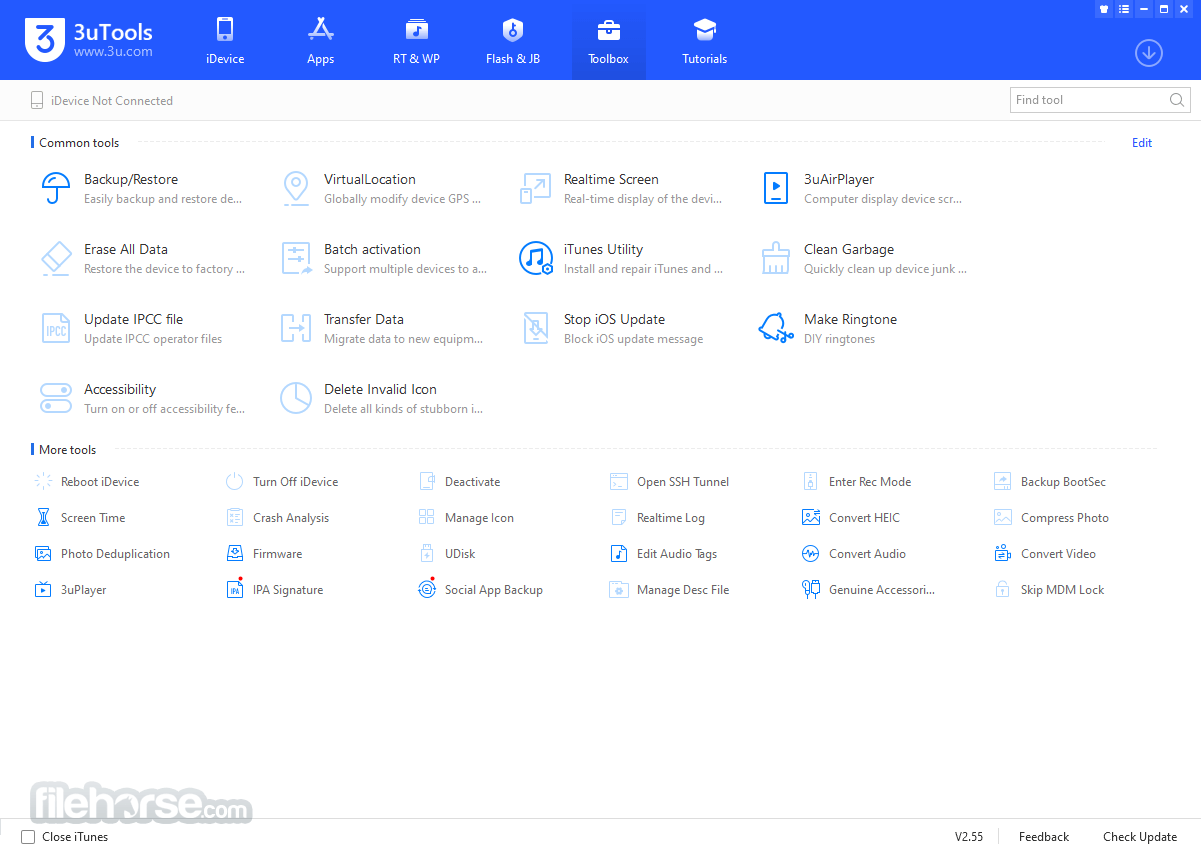Open the Backup/Restore umbrella icon
1201x854 pixels.
click(56, 188)
